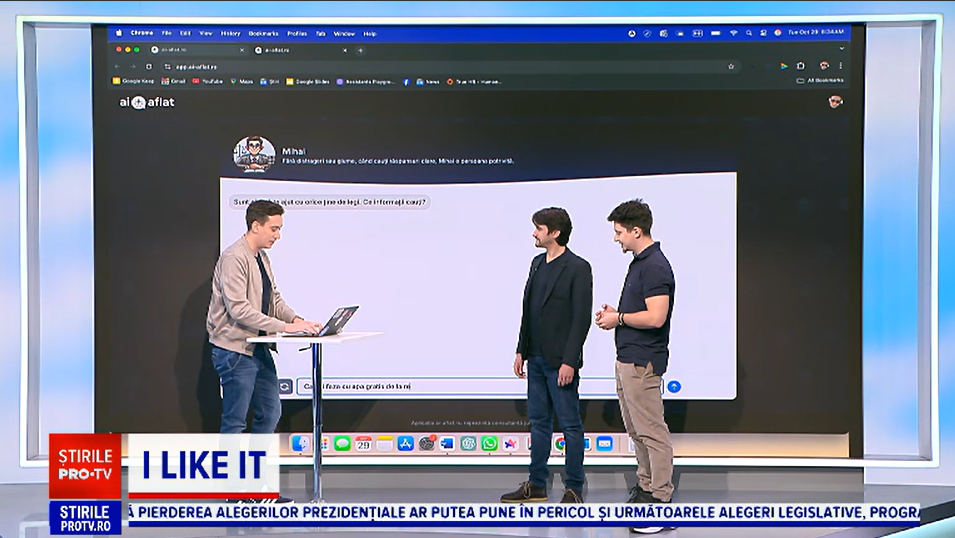Click the ai aflat logo

coord(147,102)
